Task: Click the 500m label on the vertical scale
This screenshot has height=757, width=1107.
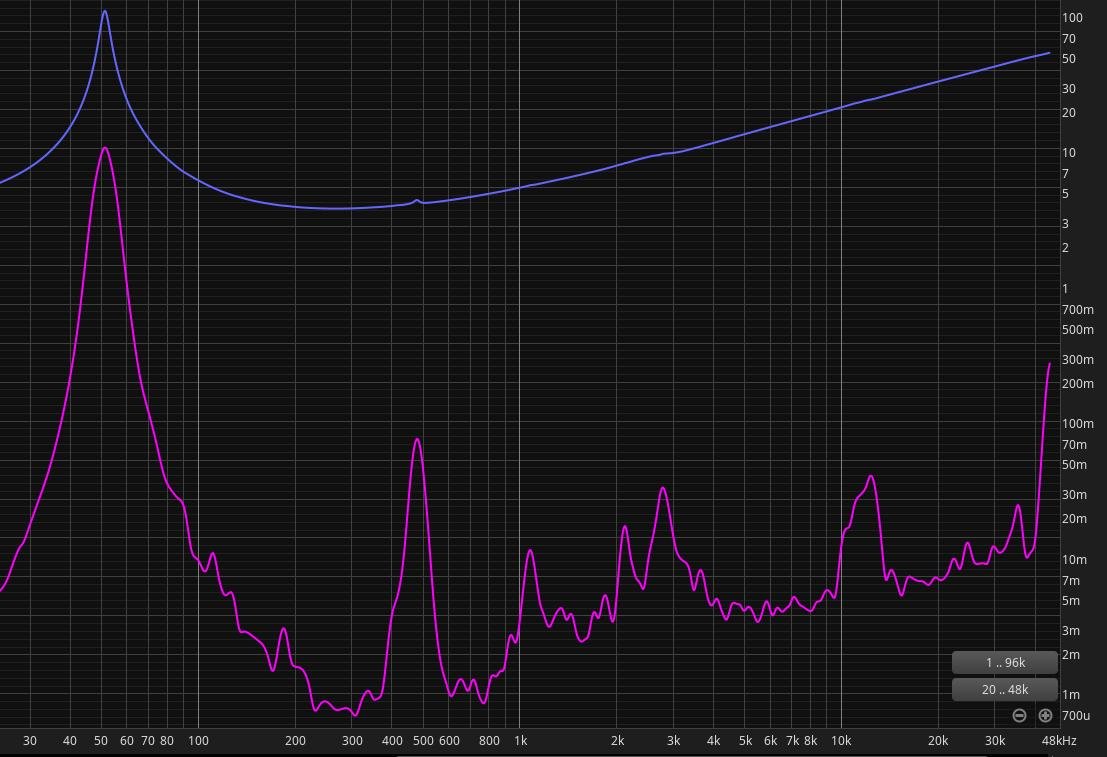Action: (x=1077, y=330)
